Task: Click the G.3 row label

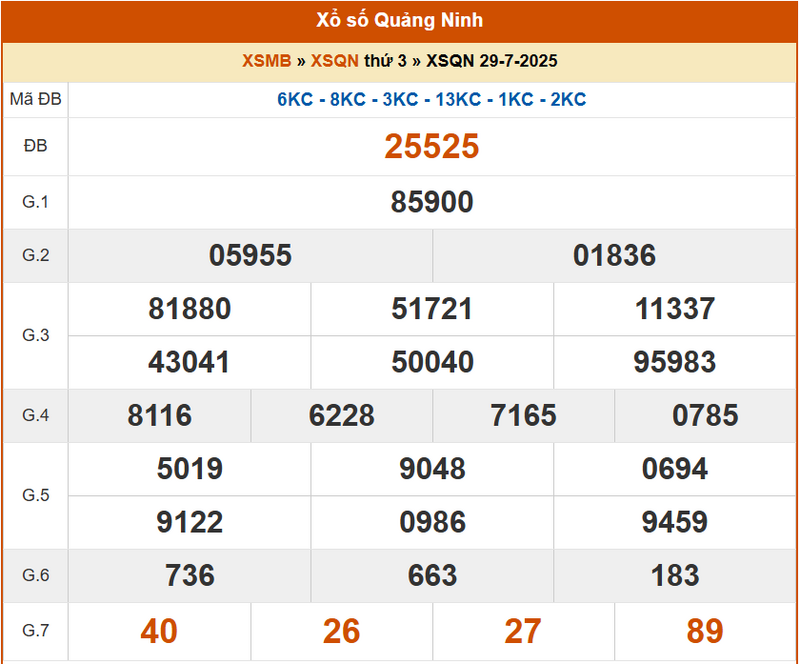Action: (36, 335)
